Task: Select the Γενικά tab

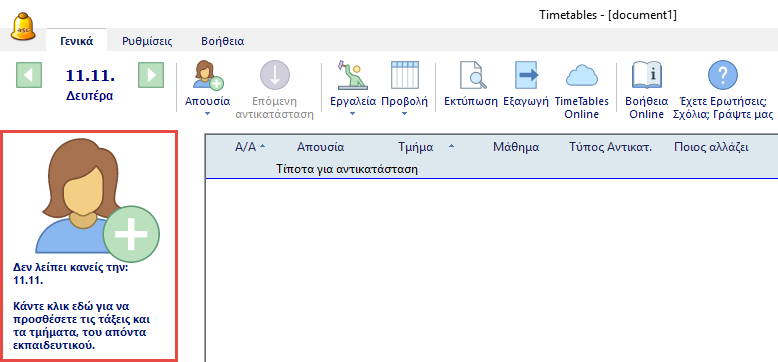Action: coord(77,41)
